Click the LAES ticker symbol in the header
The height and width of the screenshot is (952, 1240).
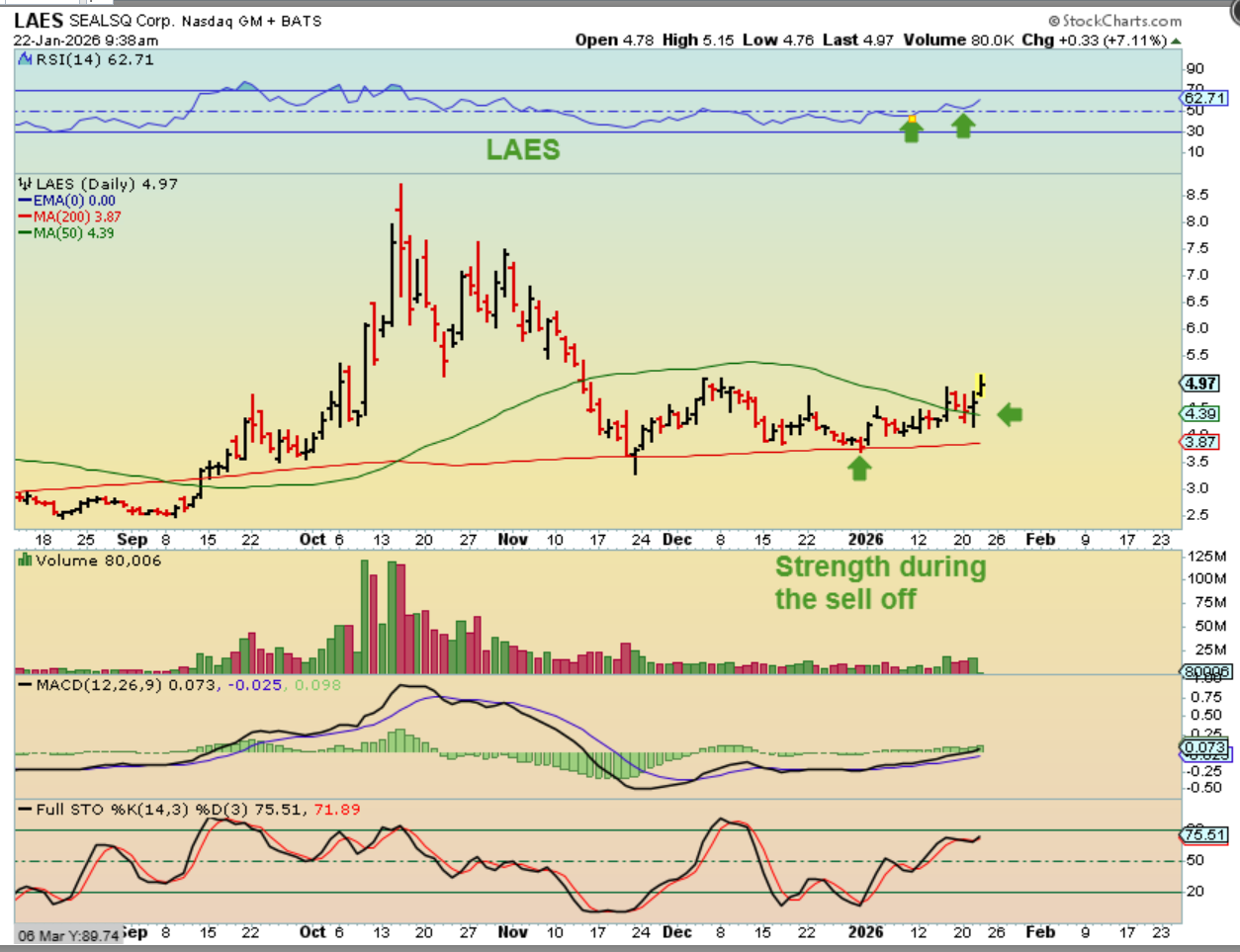coord(39,20)
